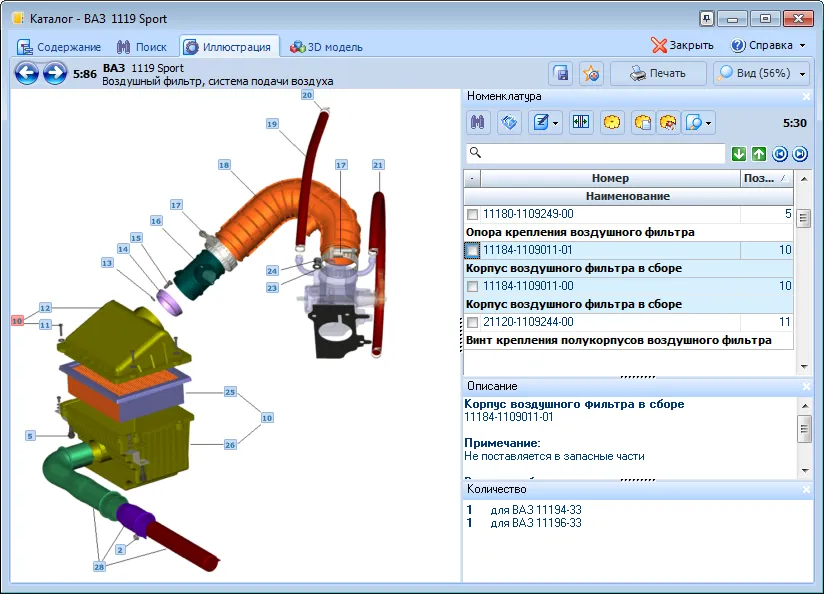Click the magnifier page icon in Номенклатура toolbar
This screenshot has width=824, height=594.
pyautogui.click(x=694, y=122)
